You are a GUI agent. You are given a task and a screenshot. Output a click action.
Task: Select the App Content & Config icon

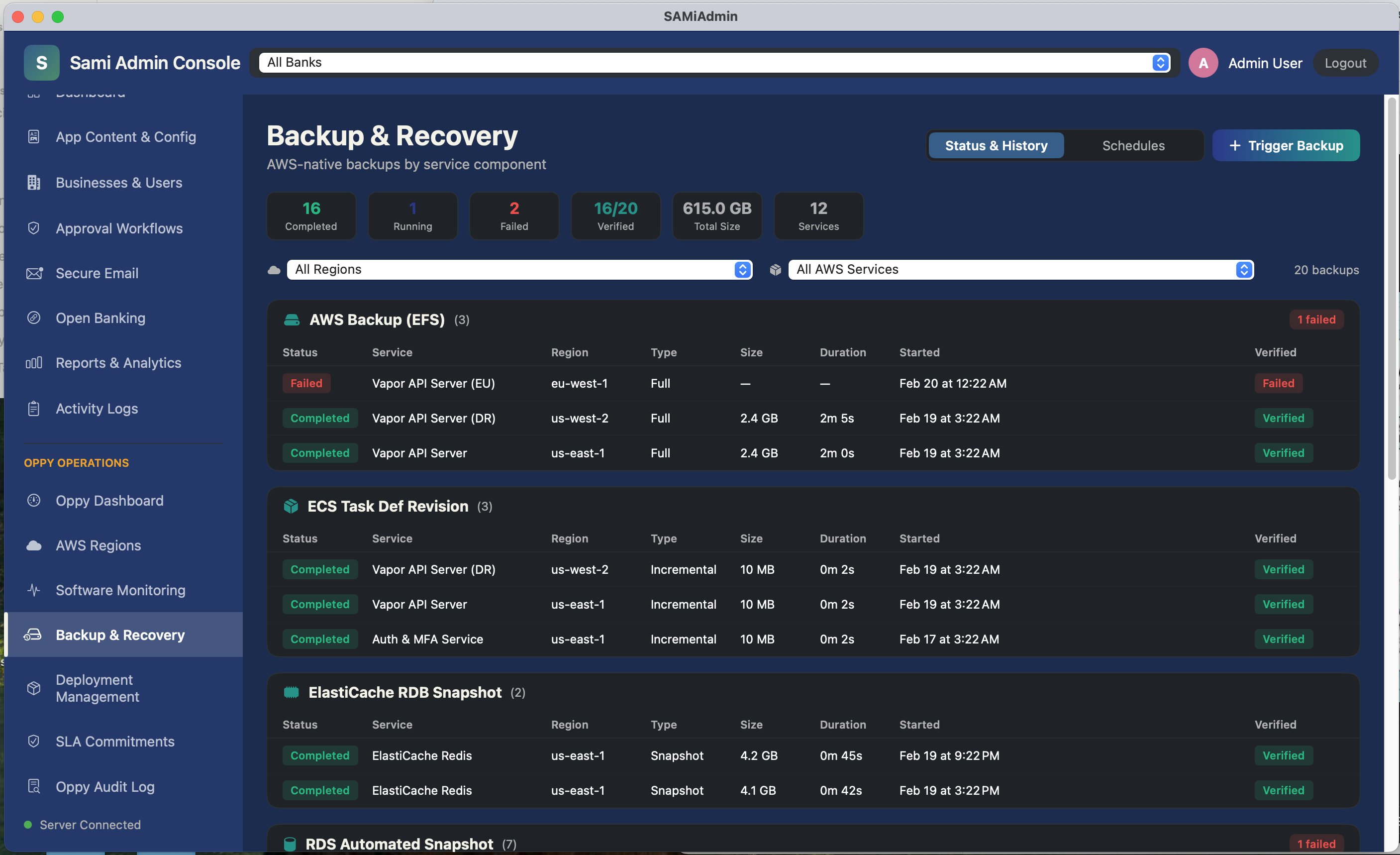tap(34, 136)
